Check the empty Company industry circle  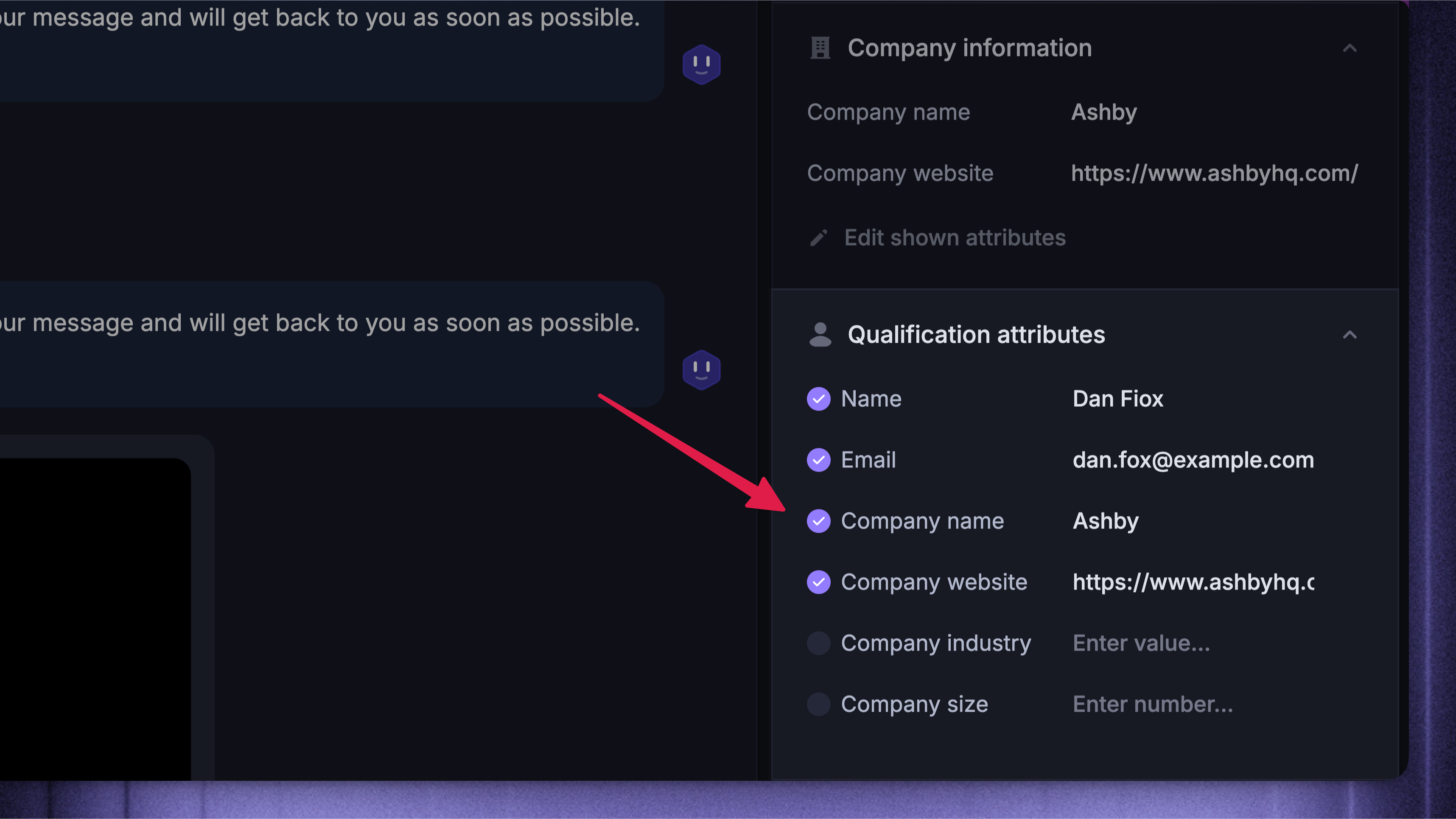818,643
